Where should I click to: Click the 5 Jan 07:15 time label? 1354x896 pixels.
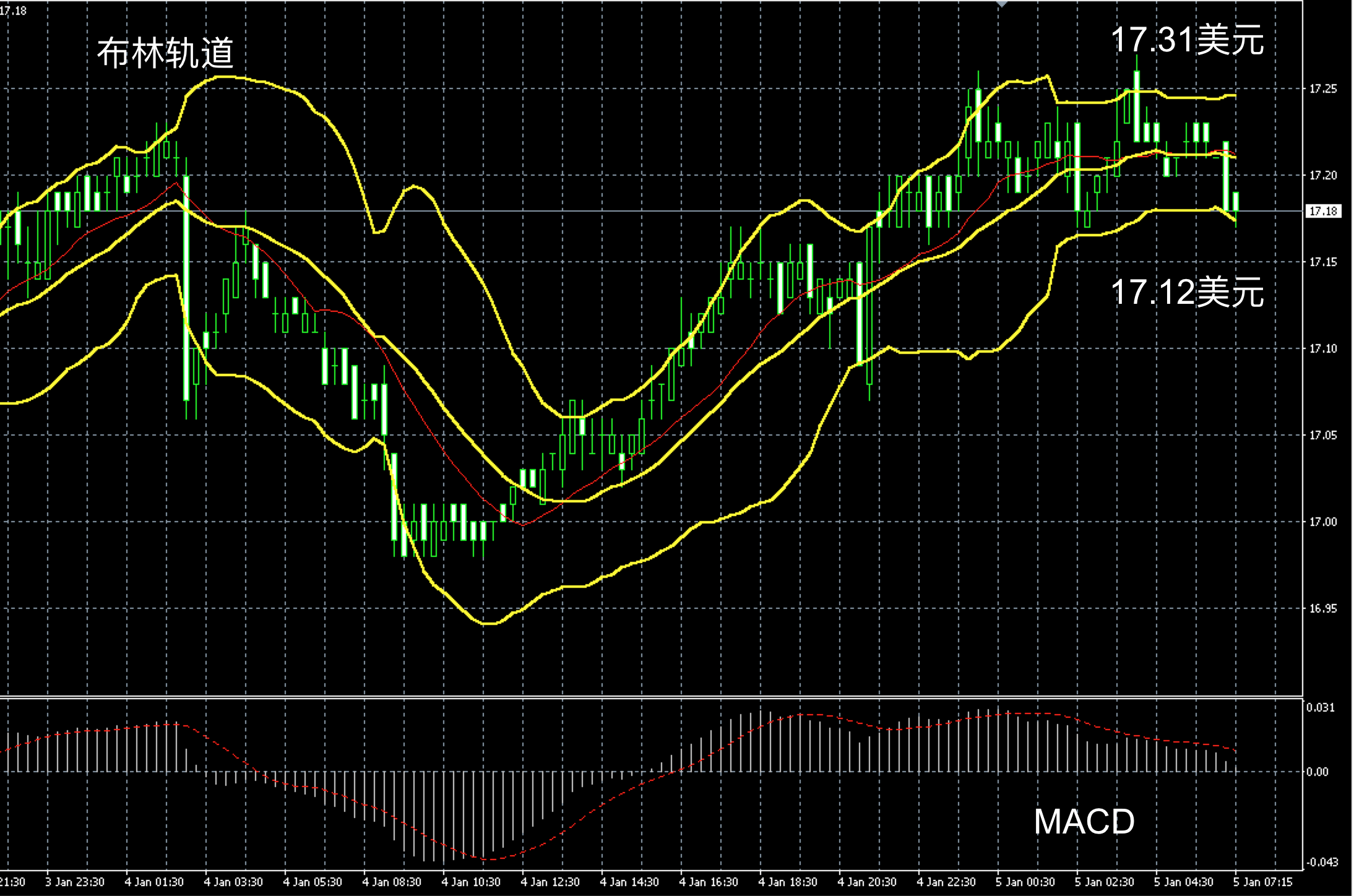point(1263,882)
